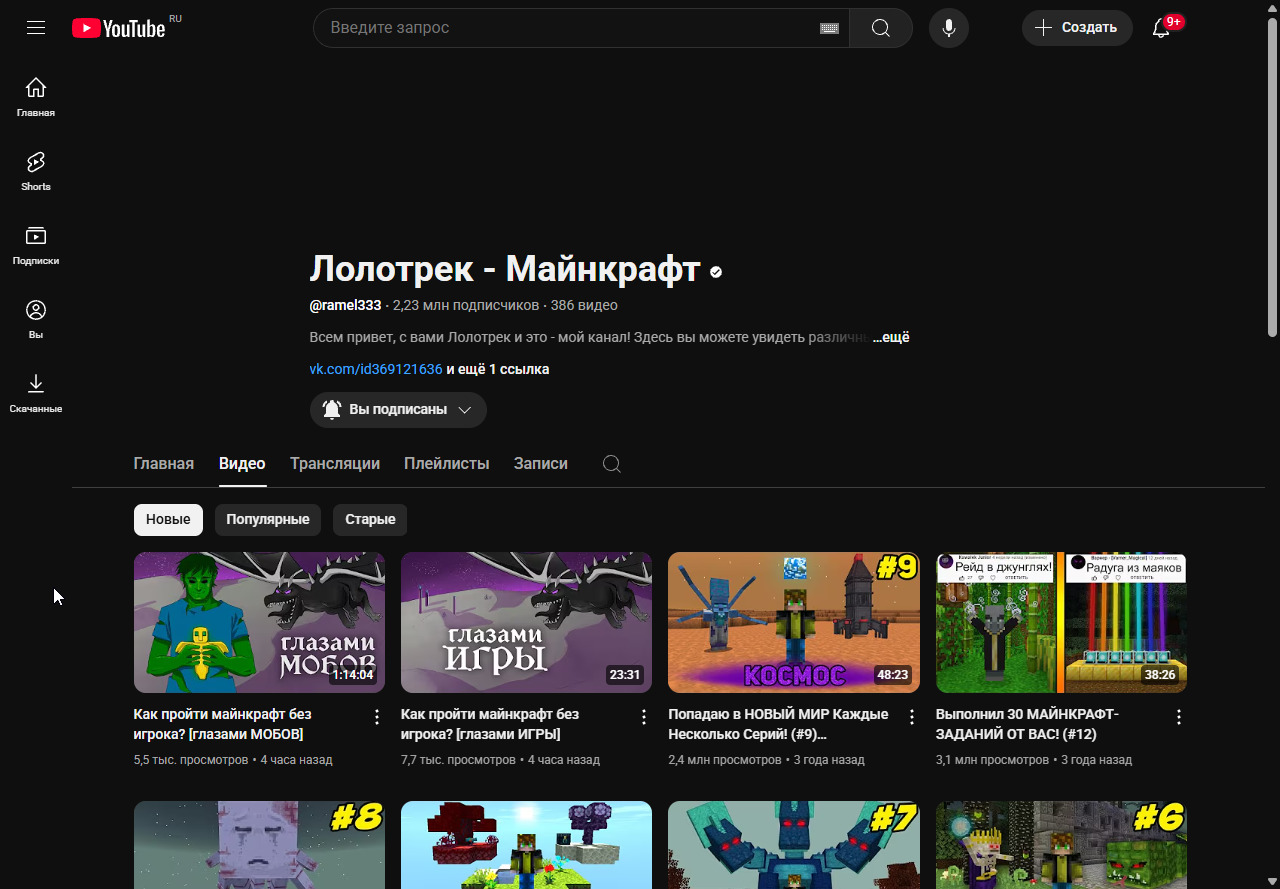Viewport: 1280px width, 889px height.
Task: Click the magnifier search button
Action: 881,28
